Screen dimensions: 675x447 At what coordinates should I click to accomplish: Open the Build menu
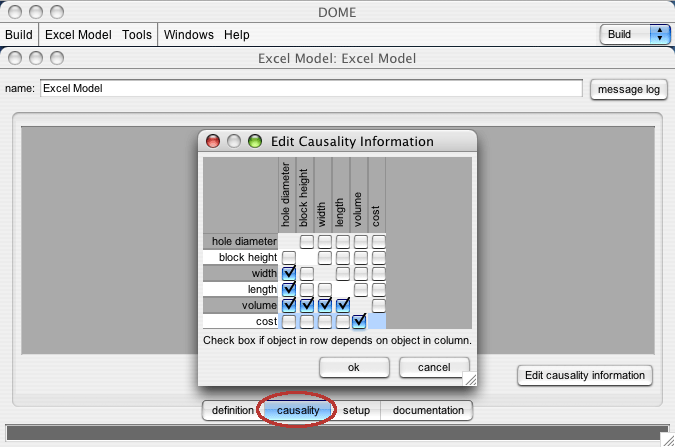coord(19,34)
